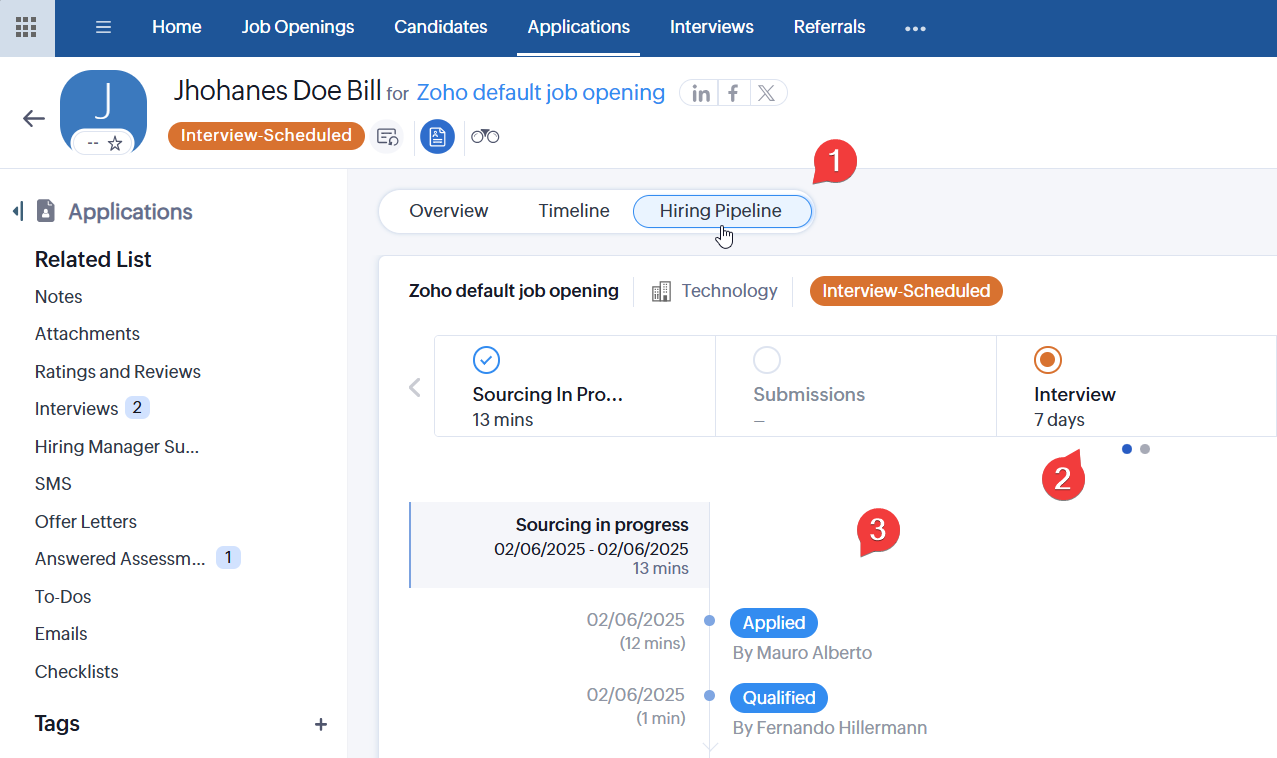Click the blue resume document icon
The height and width of the screenshot is (758, 1277).
pos(437,136)
